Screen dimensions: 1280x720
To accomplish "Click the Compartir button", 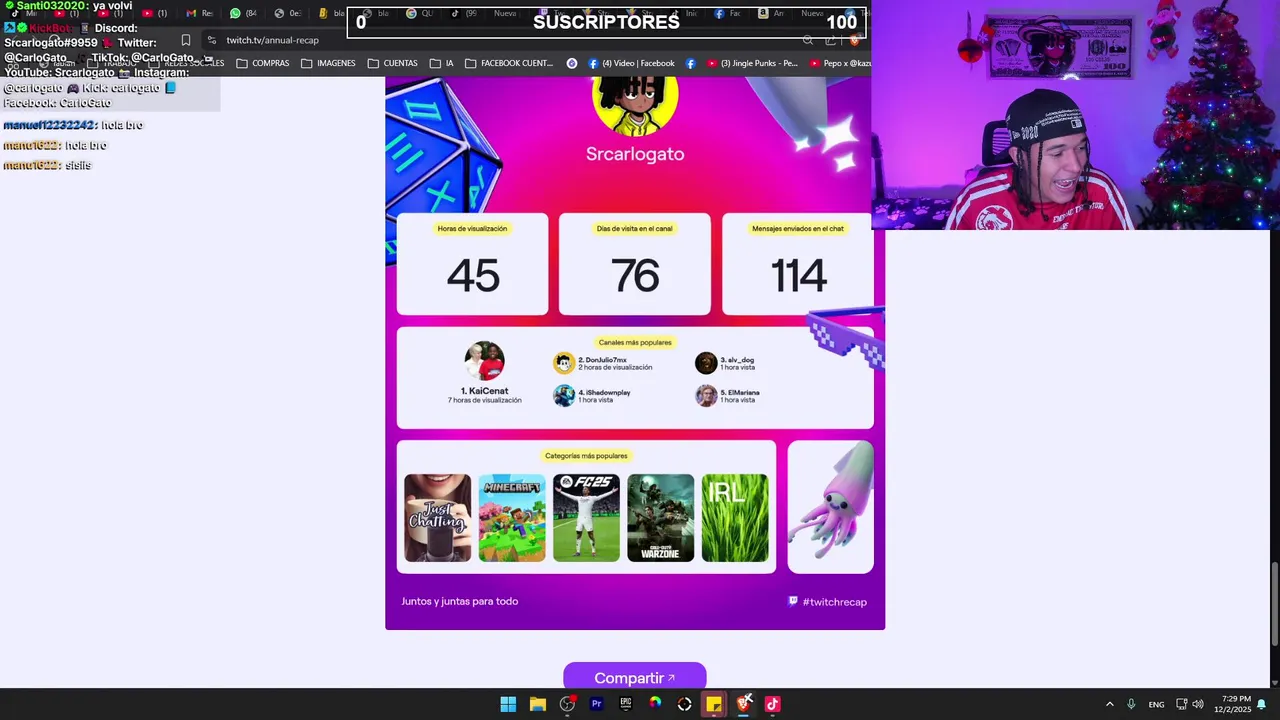I will (x=635, y=677).
